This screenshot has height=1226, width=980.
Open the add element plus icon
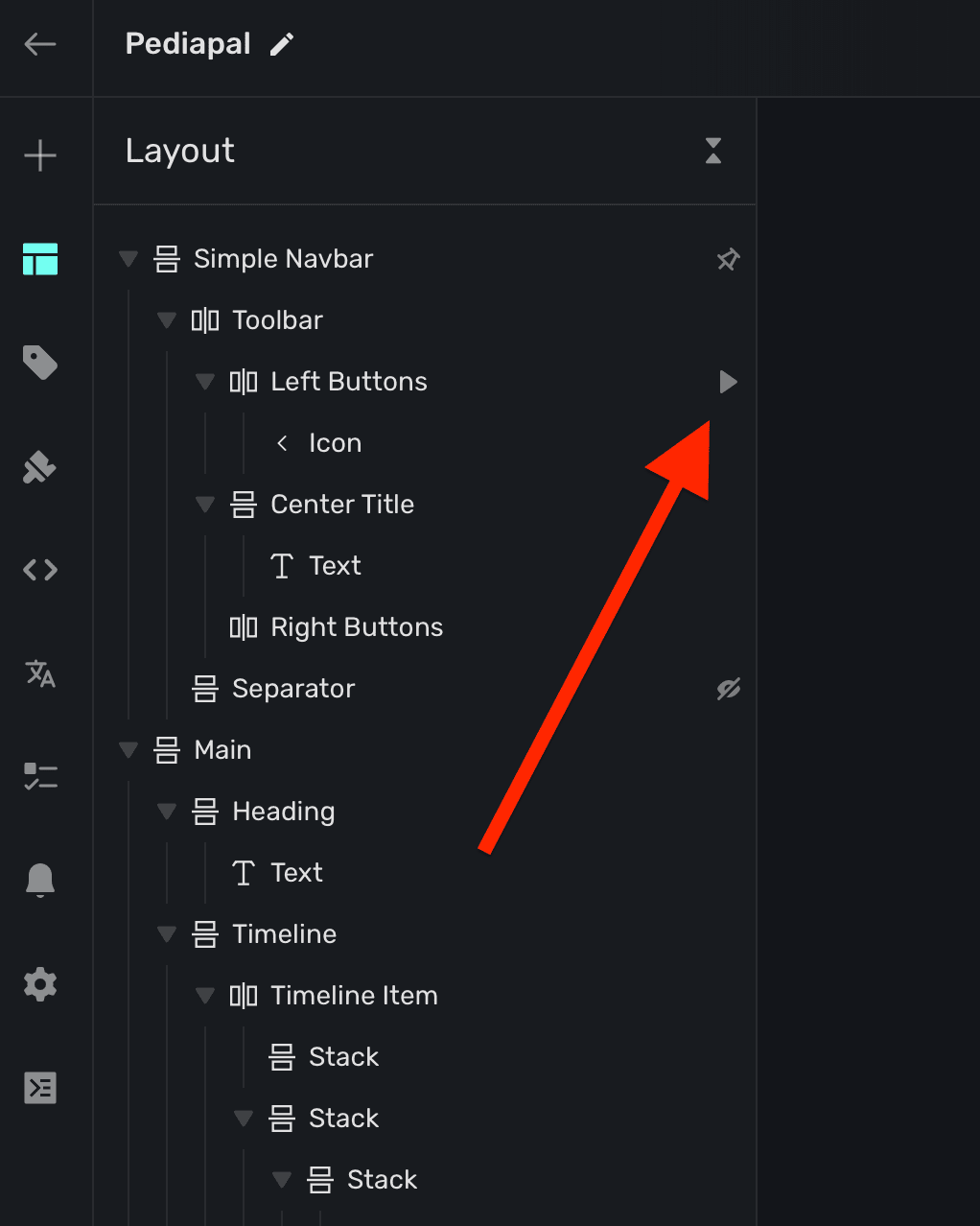40,155
